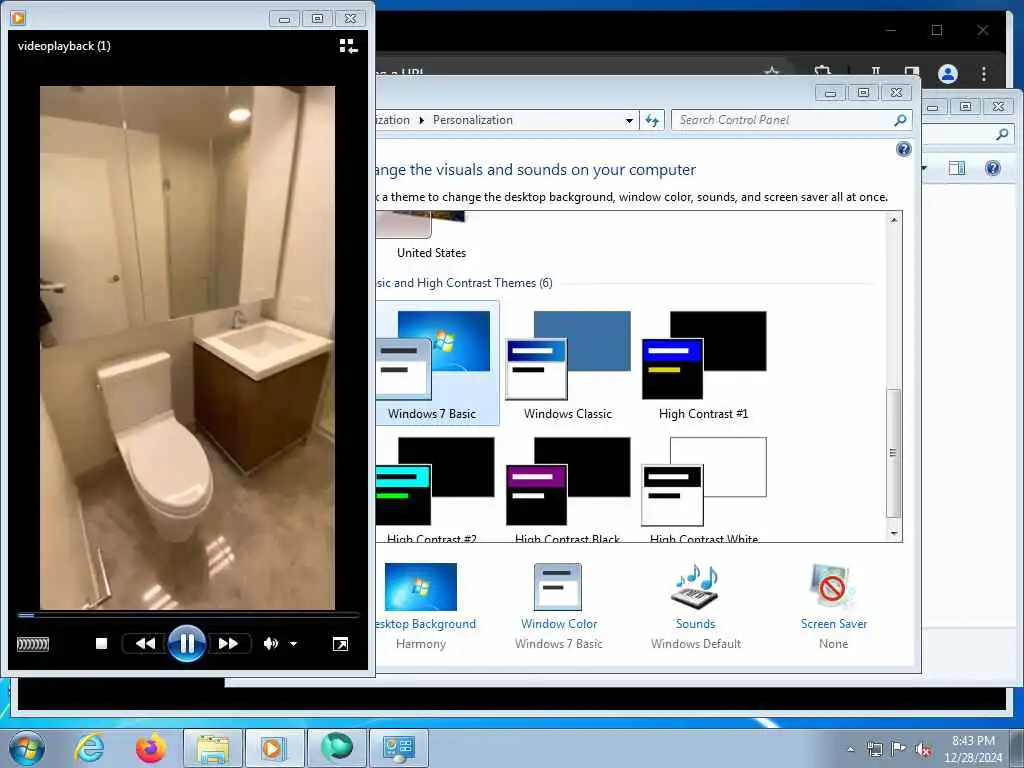
Task: Click the themes list scrollbar thumb
Action: click(894, 453)
